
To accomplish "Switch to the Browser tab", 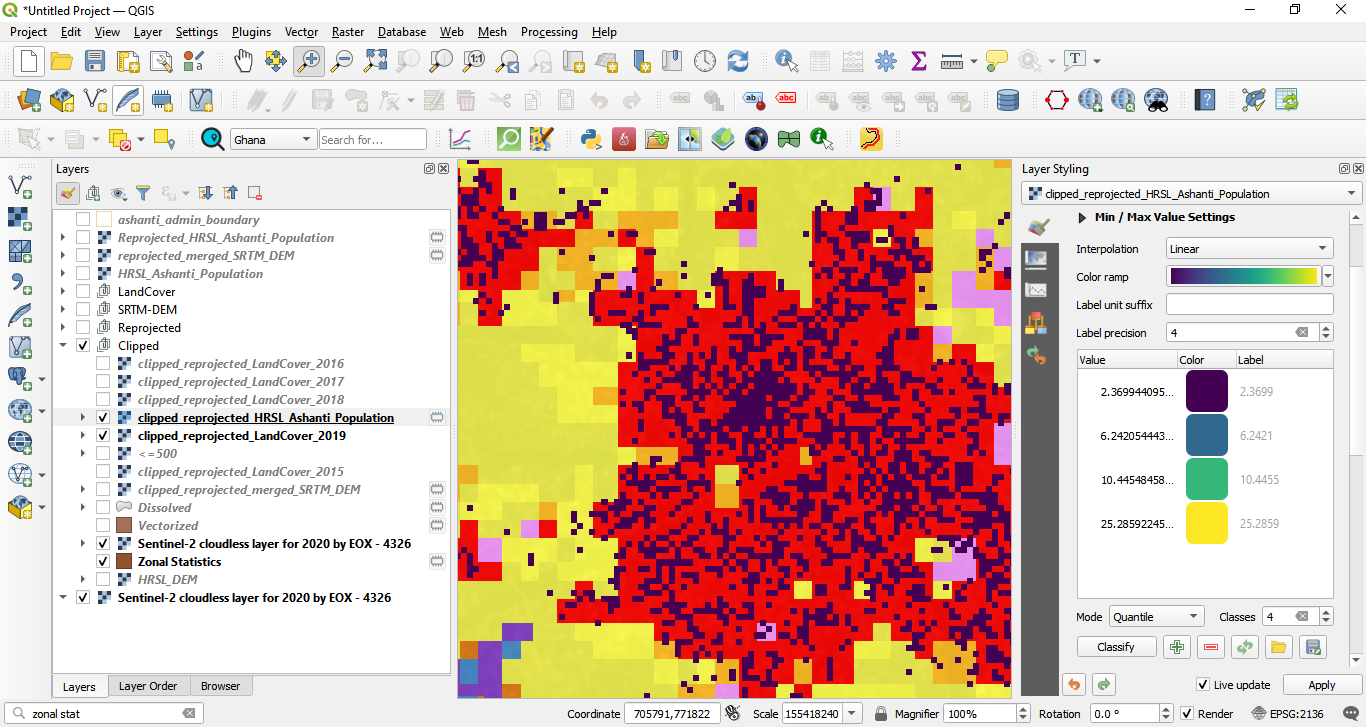I will click(220, 686).
